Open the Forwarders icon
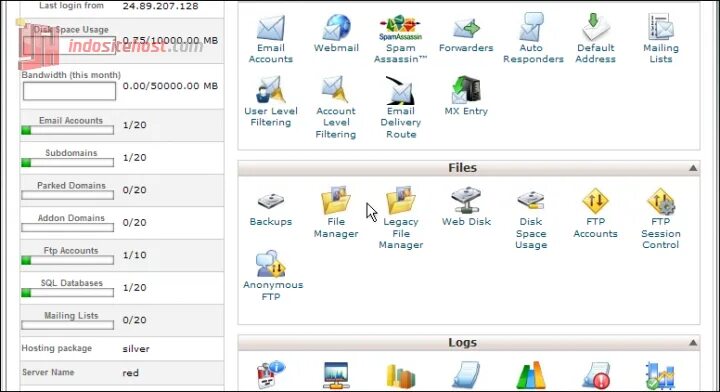720x392 pixels. (466, 29)
